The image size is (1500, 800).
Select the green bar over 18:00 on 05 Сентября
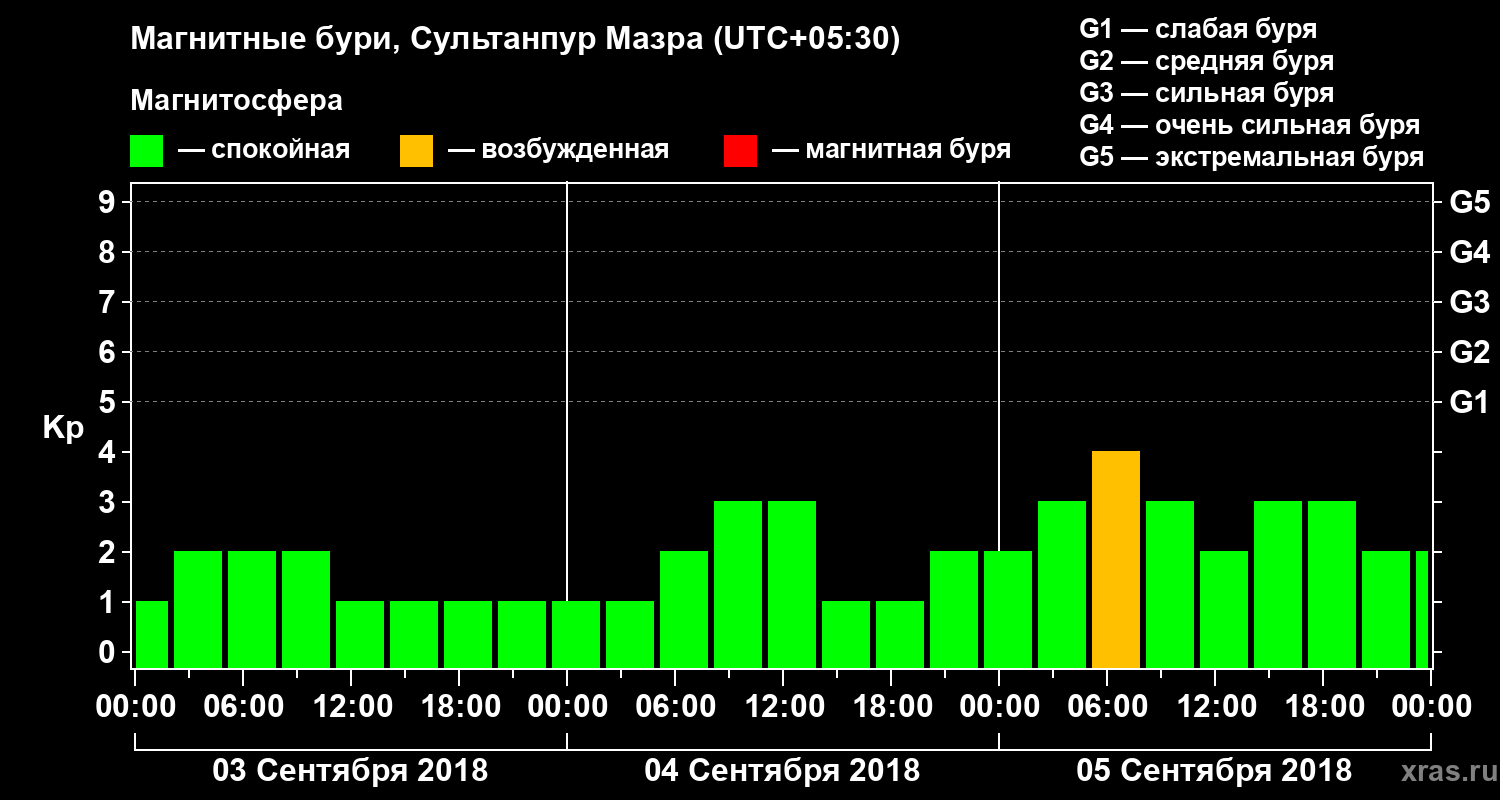point(1332,585)
